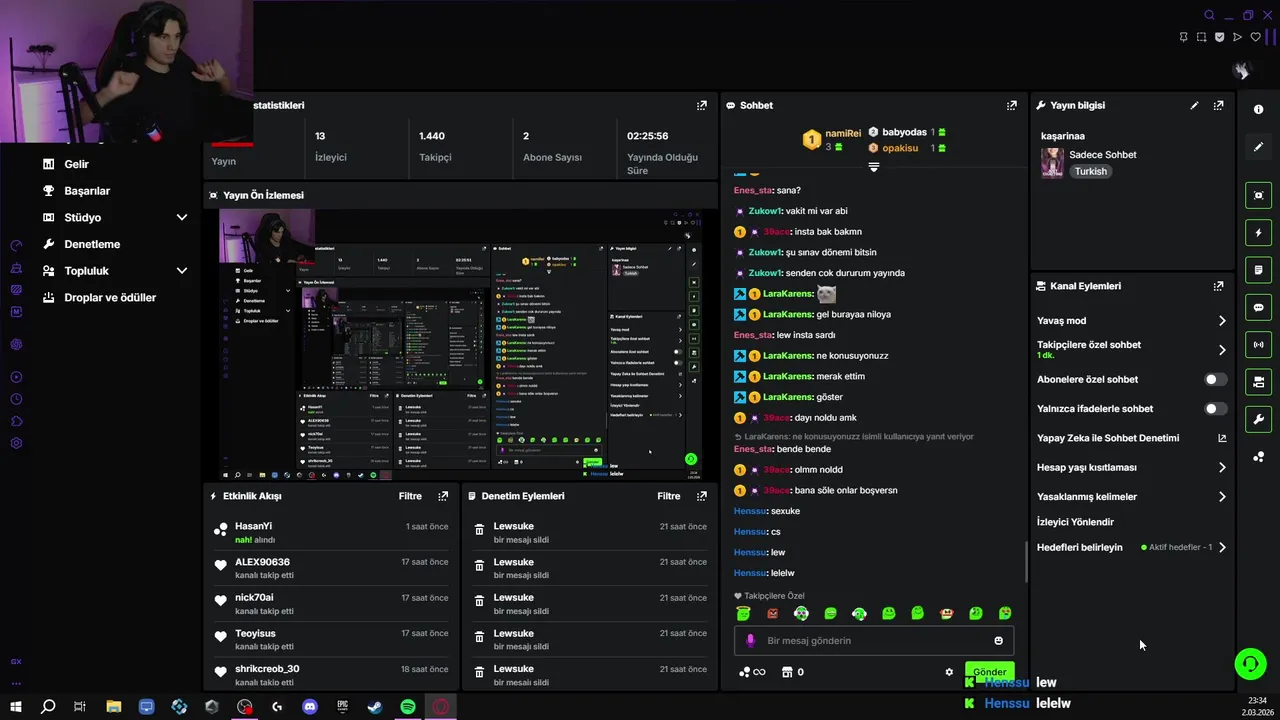Open Denetleme in left menu
This screenshot has height=720, width=1280.
[92, 244]
